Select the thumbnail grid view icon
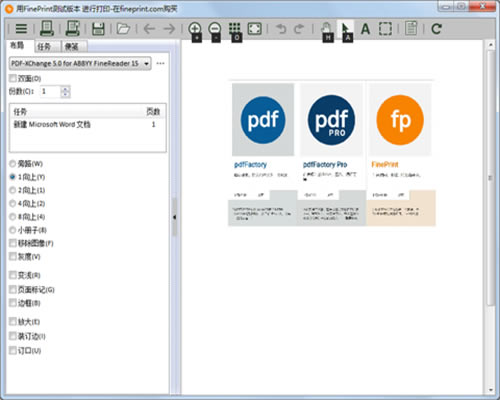The image size is (500, 400). click(x=235, y=29)
